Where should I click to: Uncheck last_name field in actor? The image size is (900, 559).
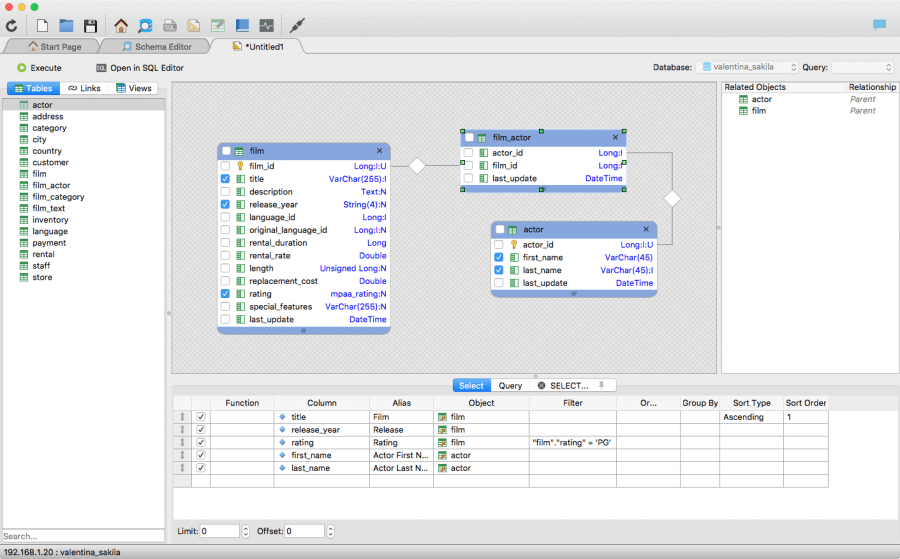pyautogui.click(x=499, y=270)
